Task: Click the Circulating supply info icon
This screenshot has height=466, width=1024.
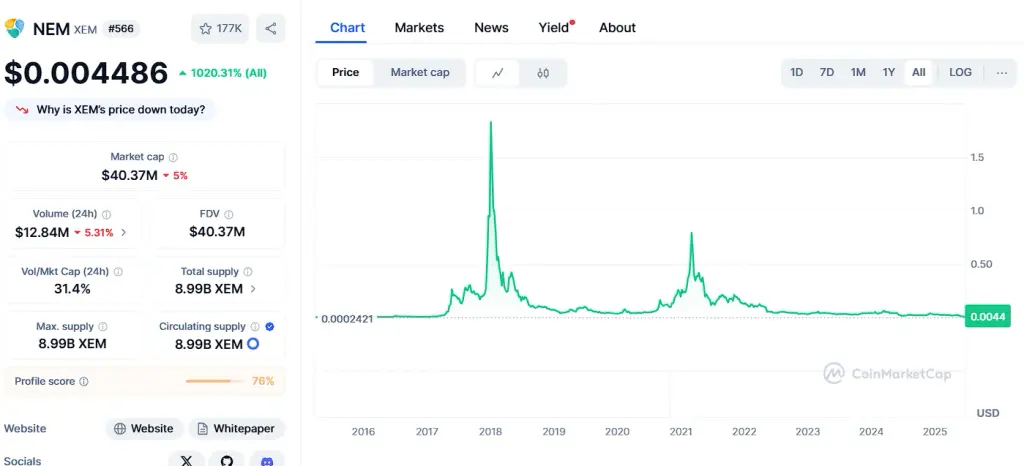Action: 255,326
